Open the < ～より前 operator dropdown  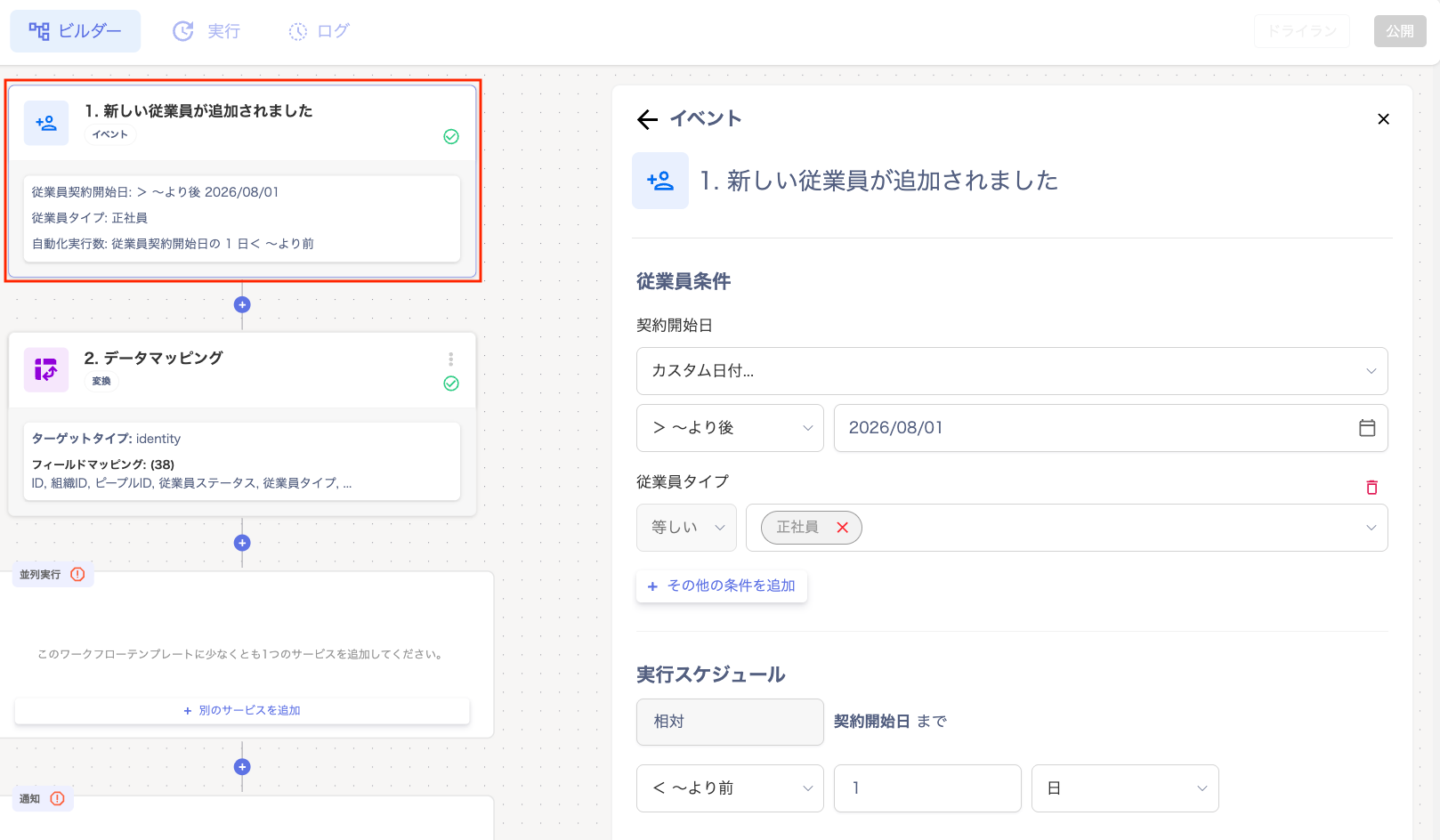[730, 788]
